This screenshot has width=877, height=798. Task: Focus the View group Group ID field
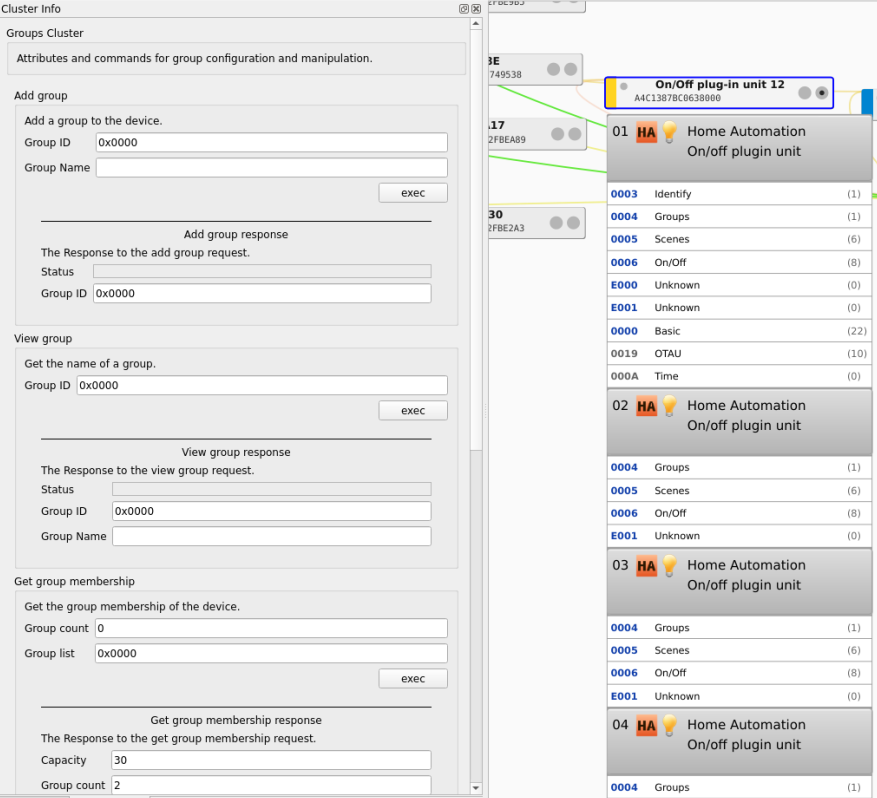262,385
